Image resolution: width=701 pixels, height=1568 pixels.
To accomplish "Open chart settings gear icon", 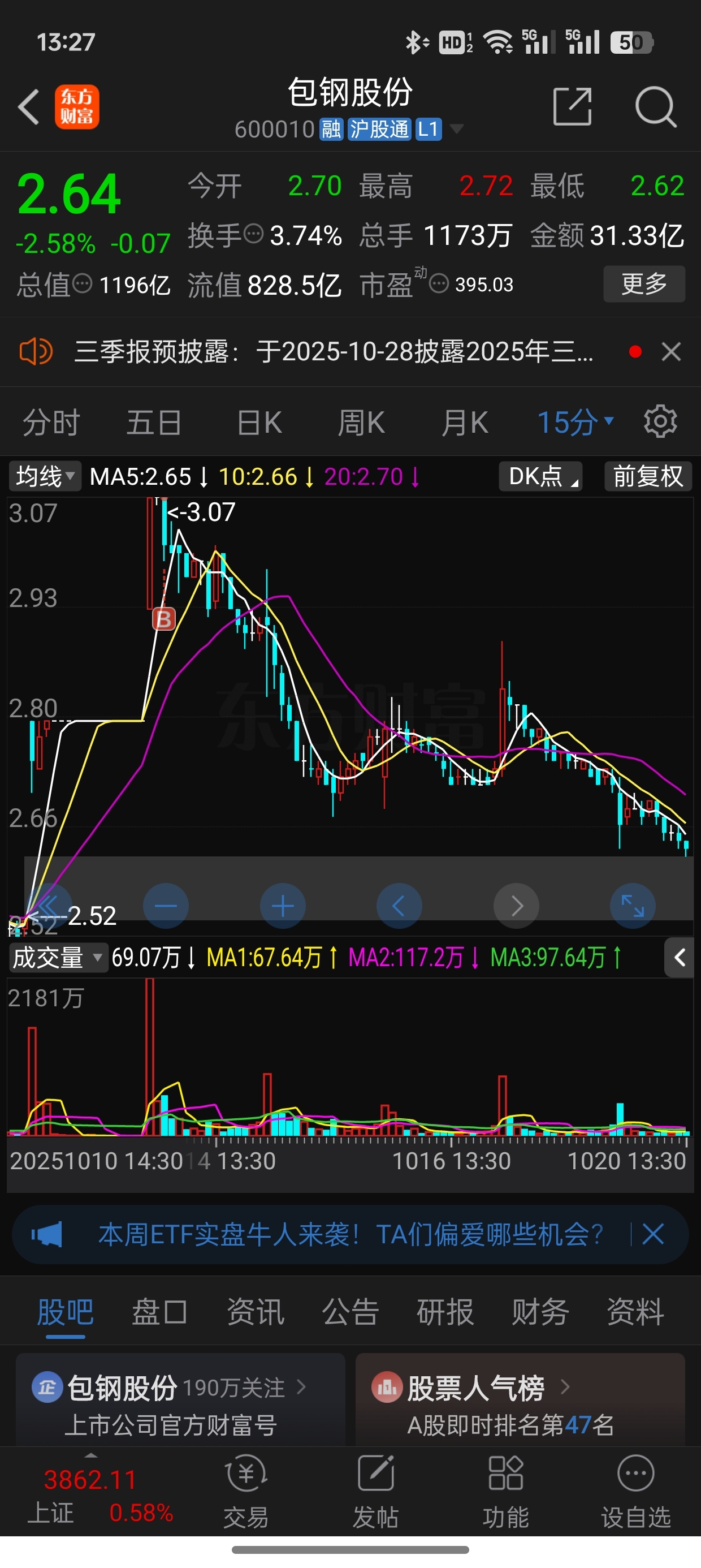I will tap(660, 421).
